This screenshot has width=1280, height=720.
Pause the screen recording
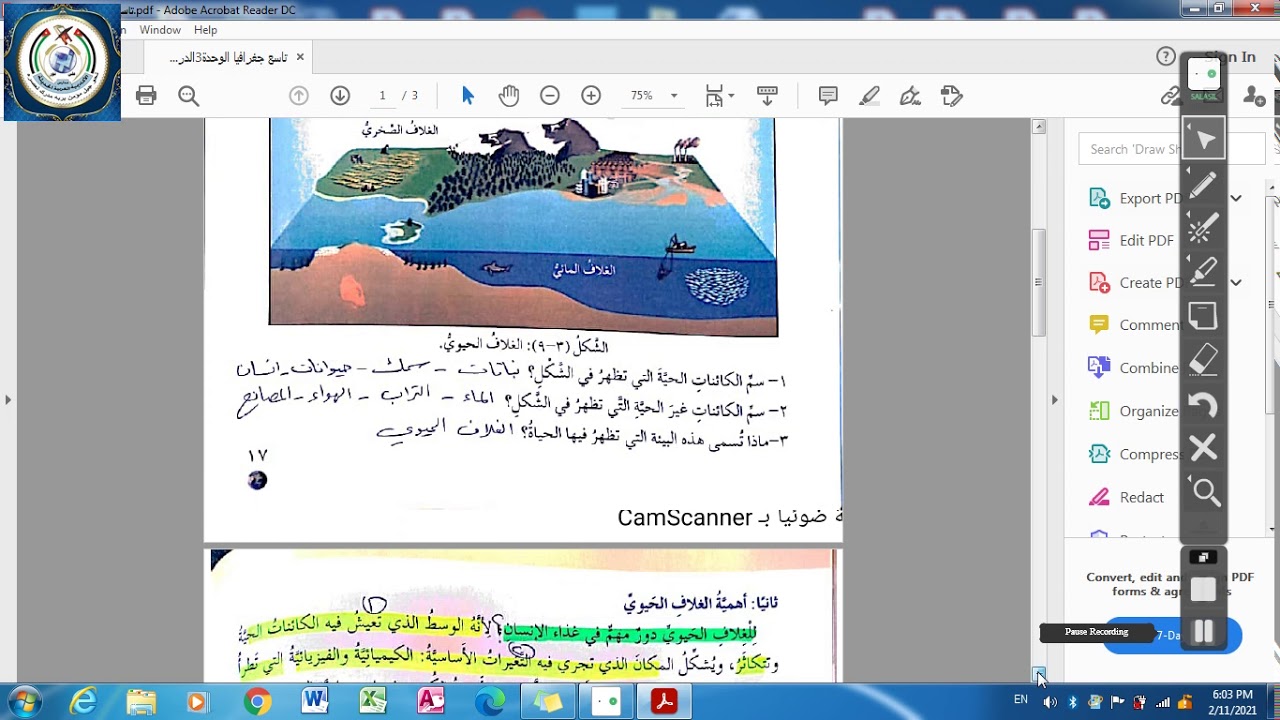pyautogui.click(x=1204, y=632)
